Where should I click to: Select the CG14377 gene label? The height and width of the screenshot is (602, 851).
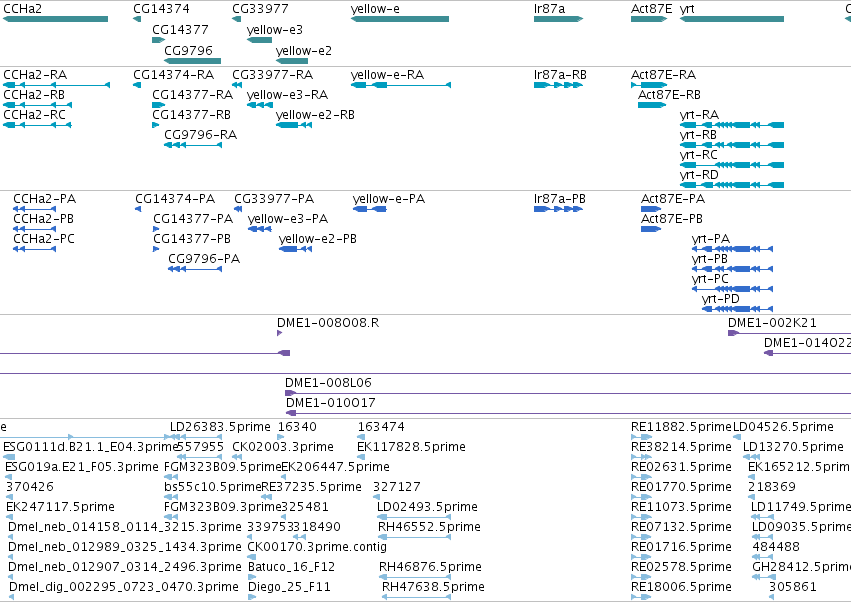tap(180, 29)
